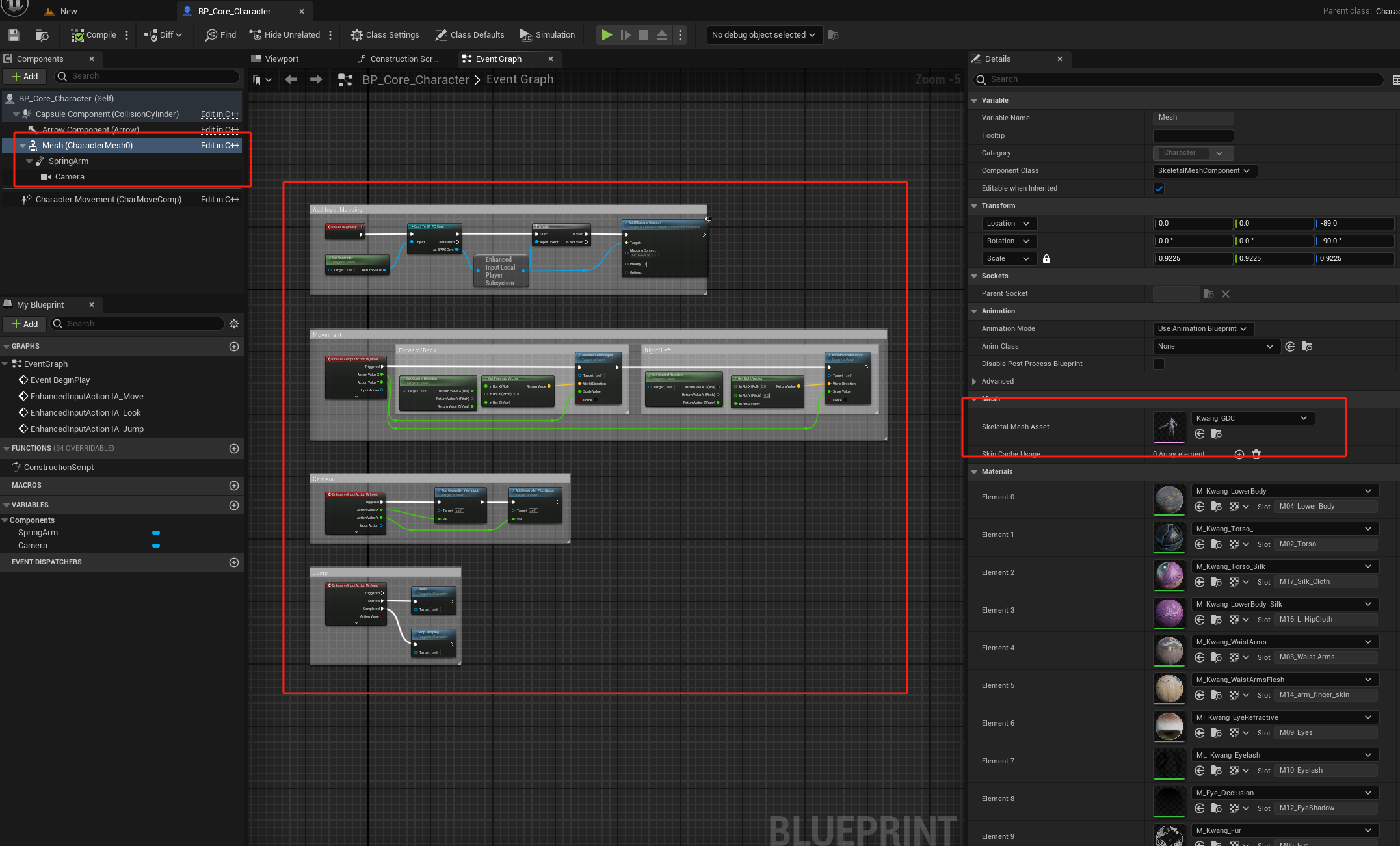Browse to Kwang_GDC mesh in content browser
Viewport: 1400px width, 846px height.
click(x=1217, y=434)
